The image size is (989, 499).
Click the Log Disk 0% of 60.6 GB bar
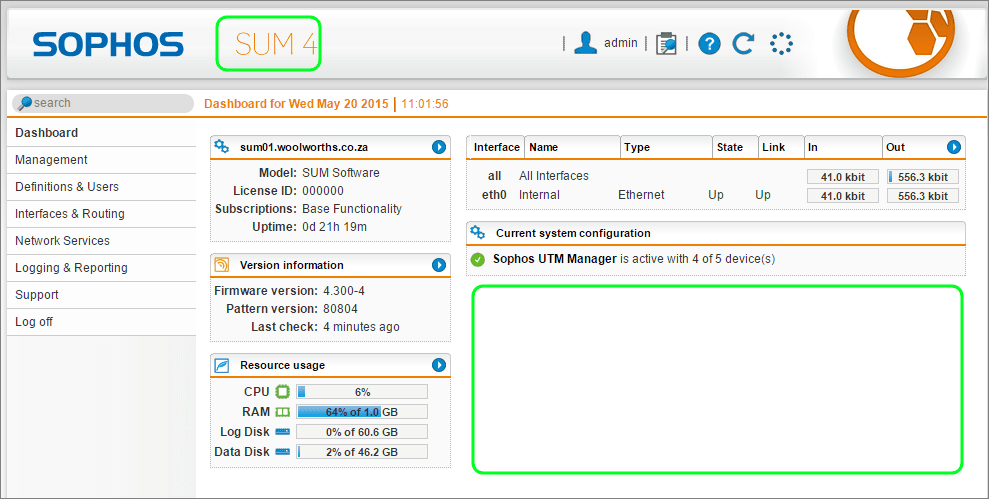tap(362, 432)
